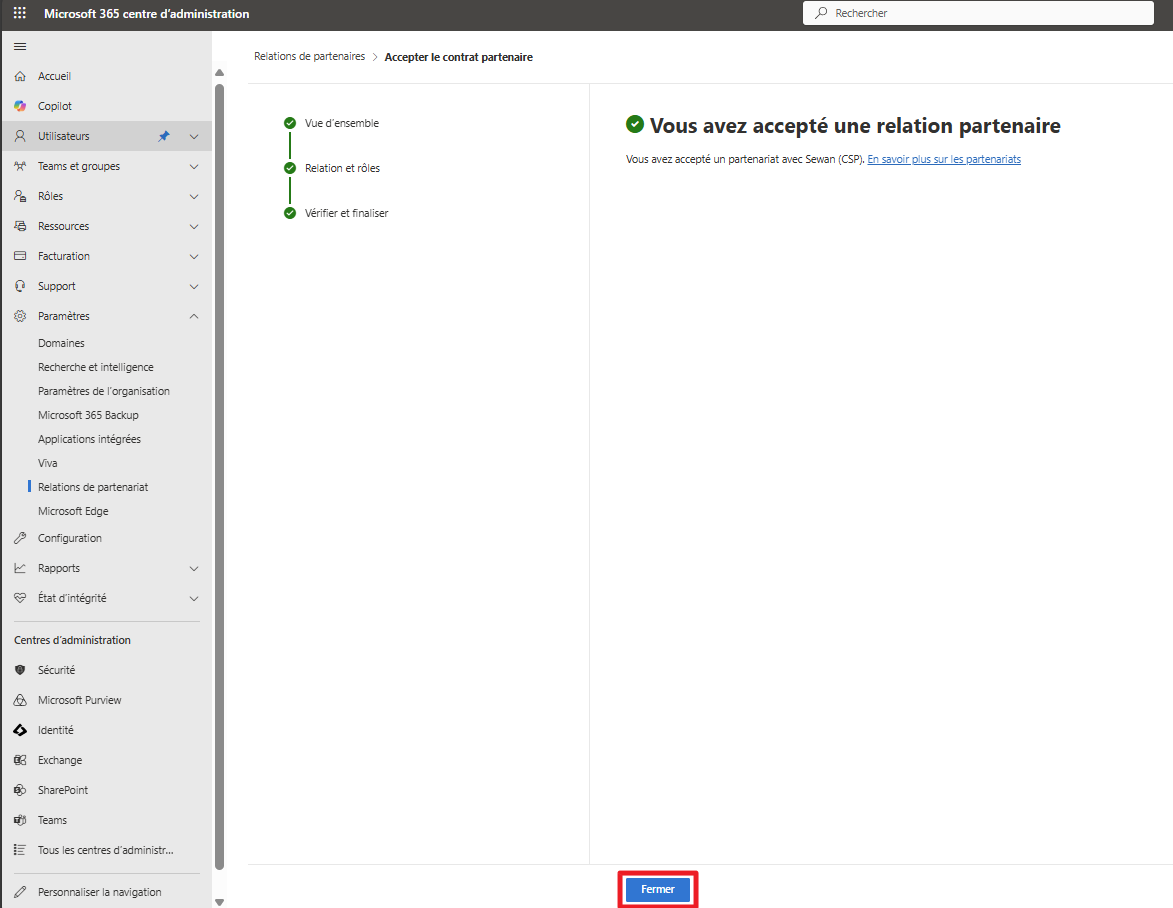
Task: Expand the Facturation chevron
Action: click(194, 257)
